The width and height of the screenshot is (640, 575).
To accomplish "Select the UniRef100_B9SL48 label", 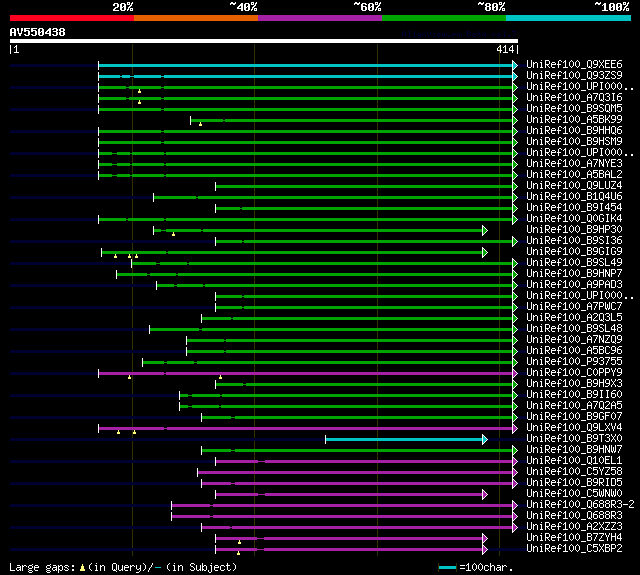I will click(x=574, y=329).
